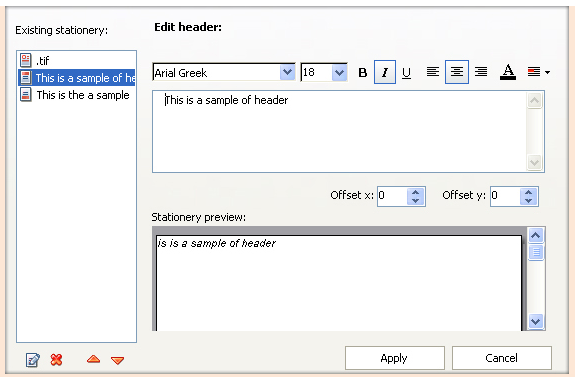Click the .tif file icon
The height and width of the screenshot is (381, 575).
click(26, 61)
